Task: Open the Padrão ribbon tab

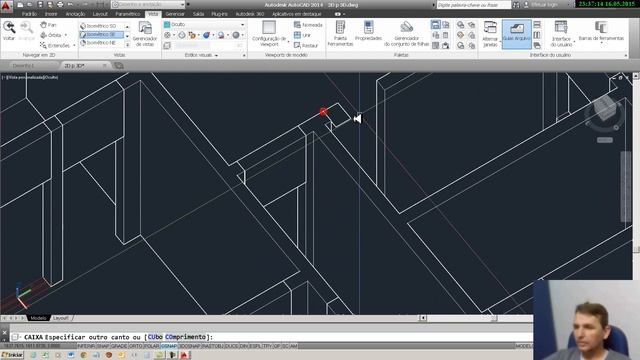Action: pos(29,14)
